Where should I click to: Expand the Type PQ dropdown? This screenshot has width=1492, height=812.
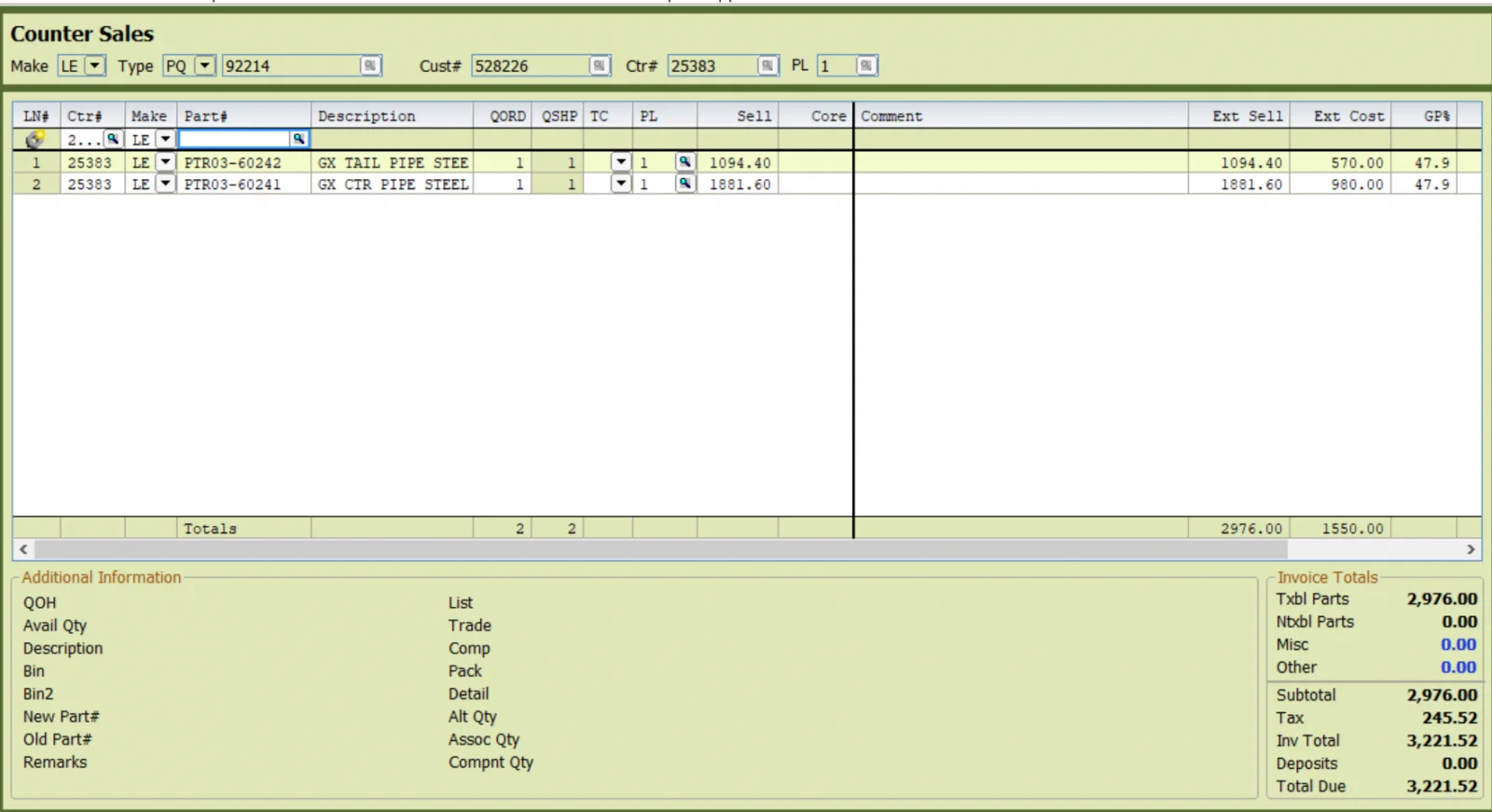pyautogui.click(x=205, y=65)
